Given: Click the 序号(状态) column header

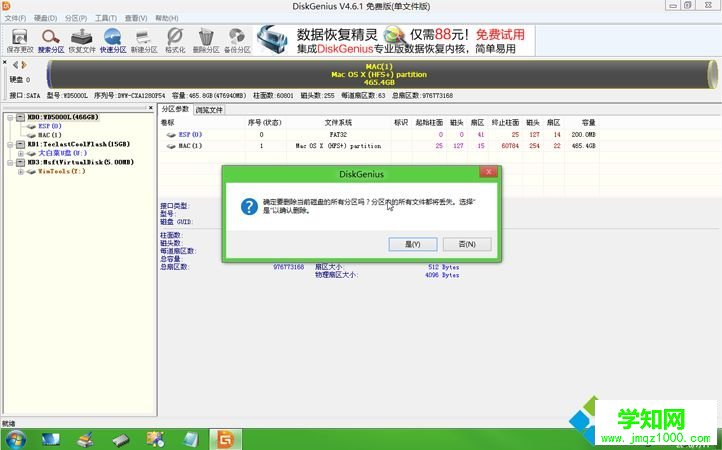Looking at the screenshot, I should (264, 123).
